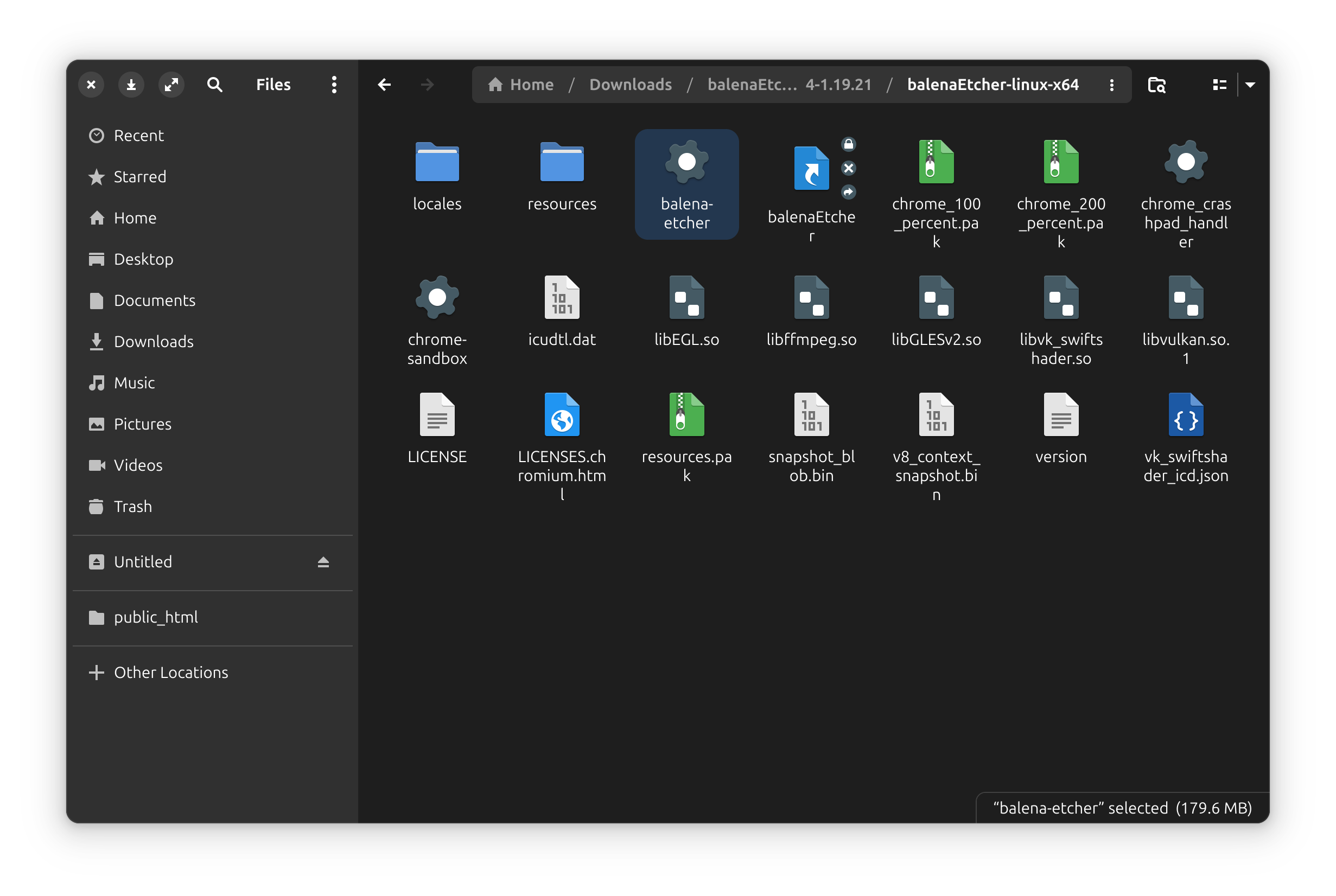The image size is (1336, 896).
Task: Select libvulkan.so.1 library file
Action: pos(1186,298)
